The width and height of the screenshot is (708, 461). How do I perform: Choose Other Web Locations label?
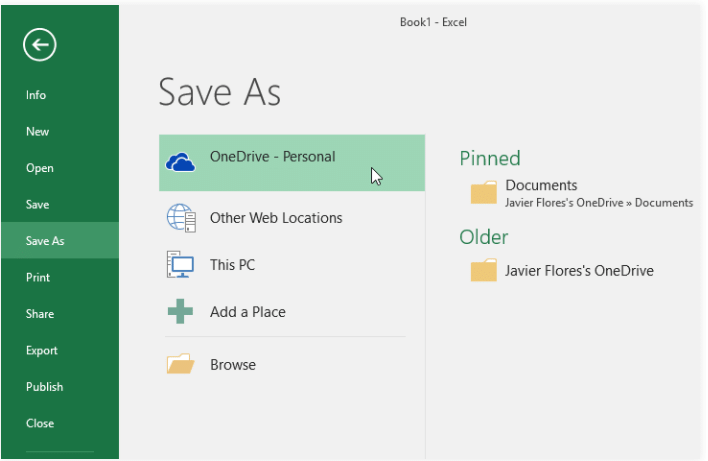[276, 218]
